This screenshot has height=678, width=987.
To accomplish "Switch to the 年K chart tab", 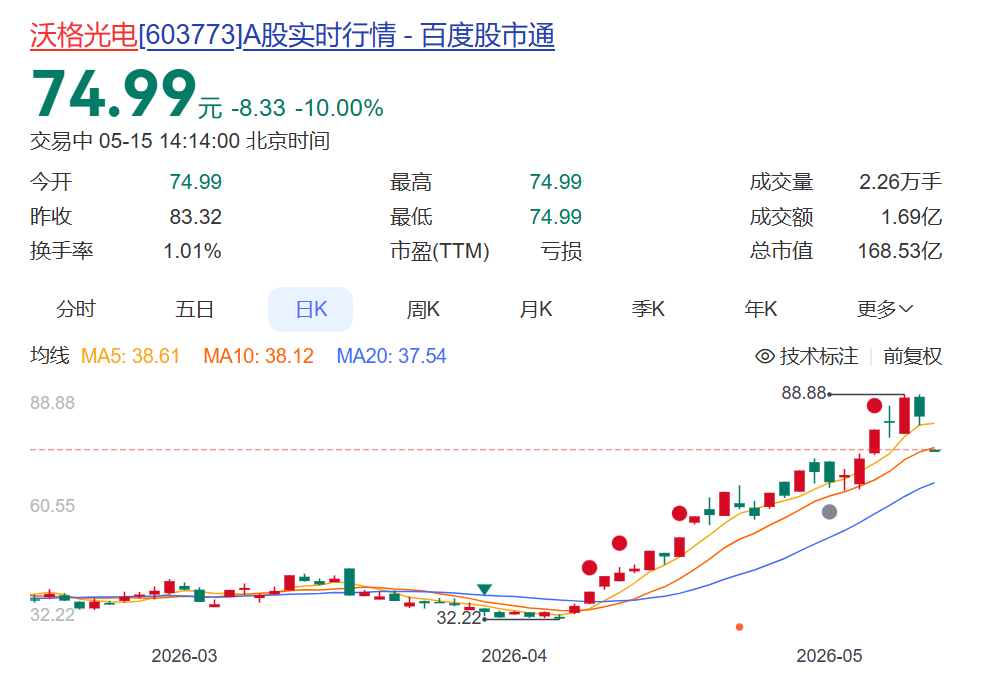I will tap(760, 309).
